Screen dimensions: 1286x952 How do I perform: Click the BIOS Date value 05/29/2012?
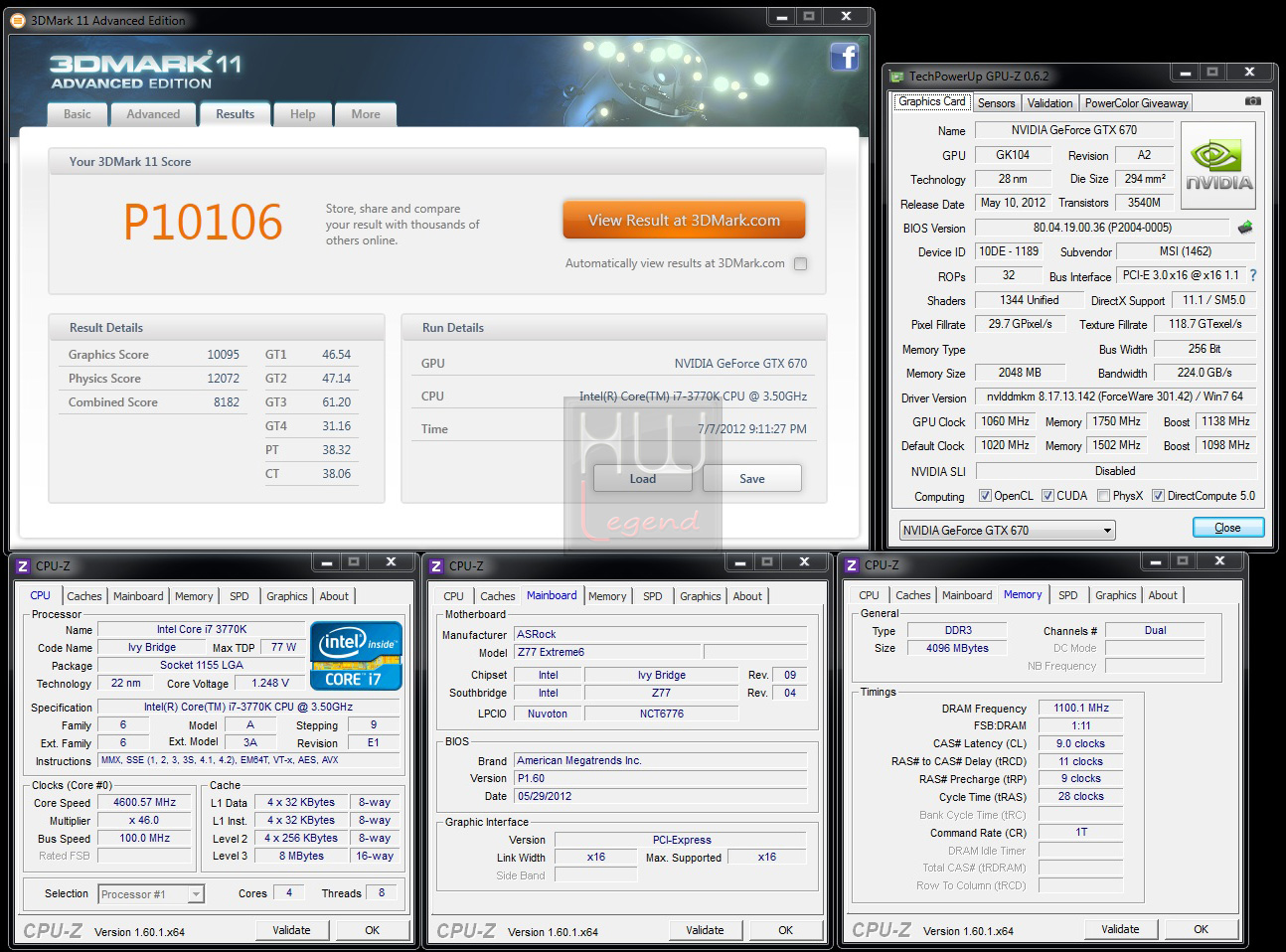(x=660, y=796)
